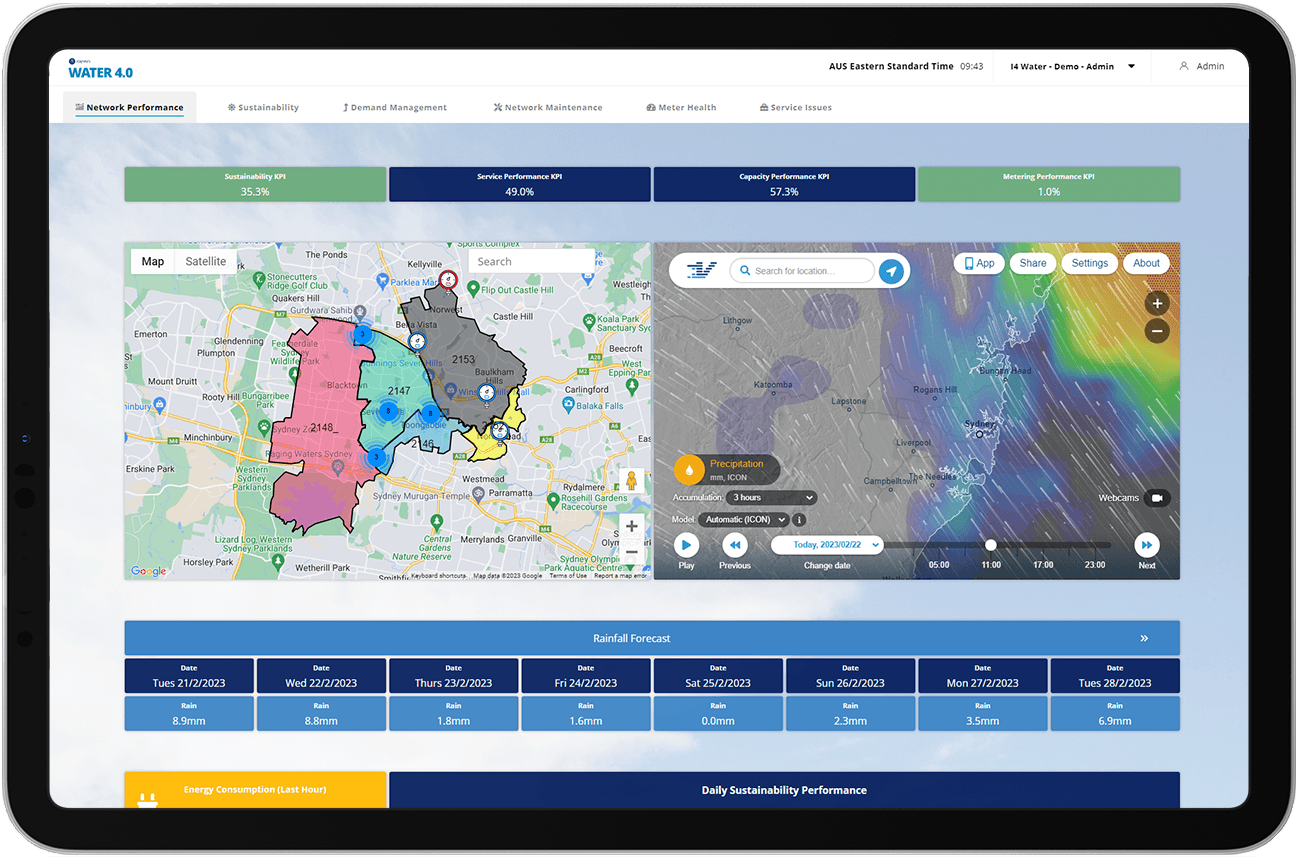This screenshot has height=857, width=1300.
Task: Zoom in on the Google map
Action: pos(631,526)
